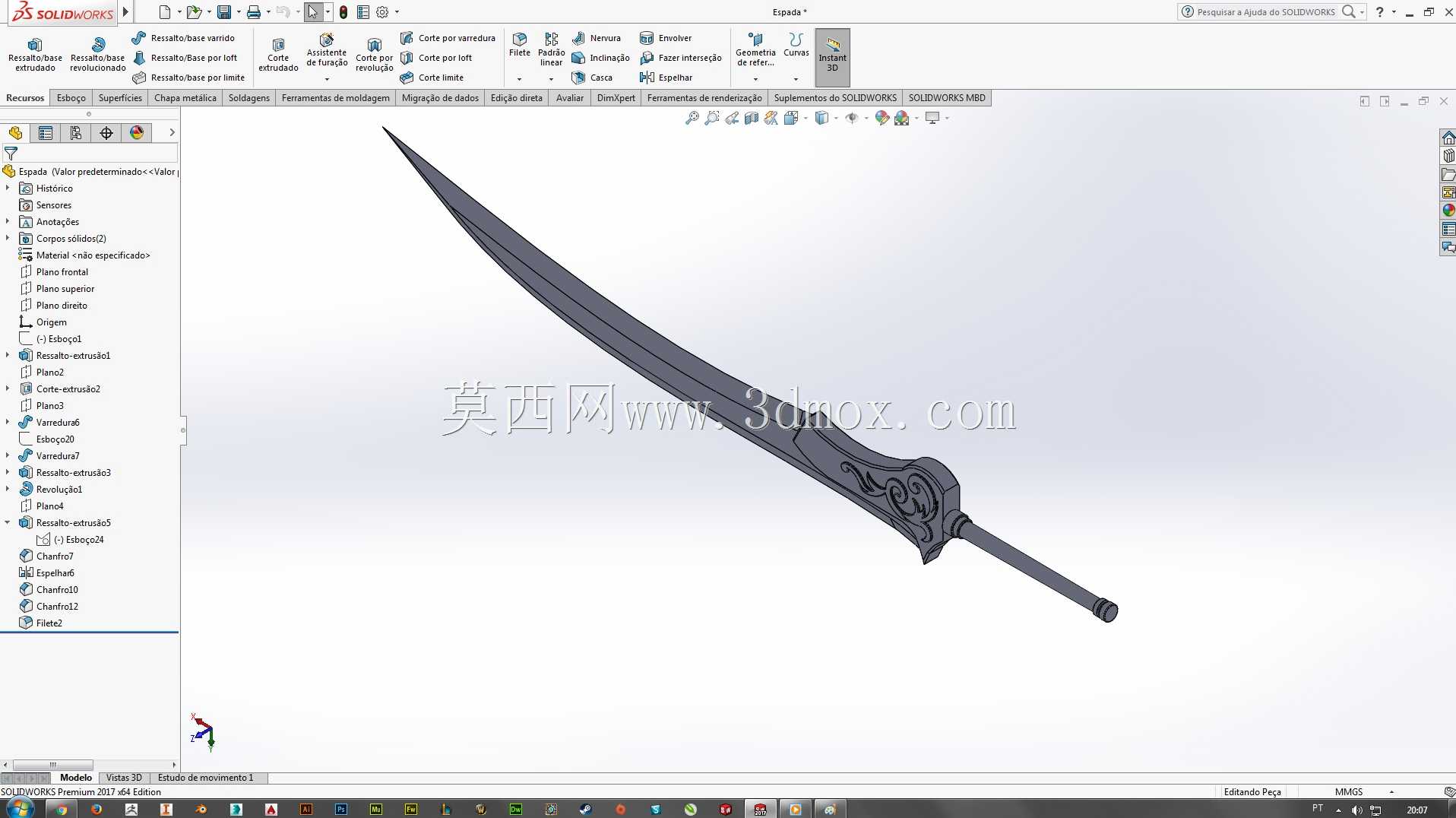Image resolution: width=1456 pixels, height=818 pixels.
Task: Expand Revolução1 feature node
Action: click(x=8, y=489)
